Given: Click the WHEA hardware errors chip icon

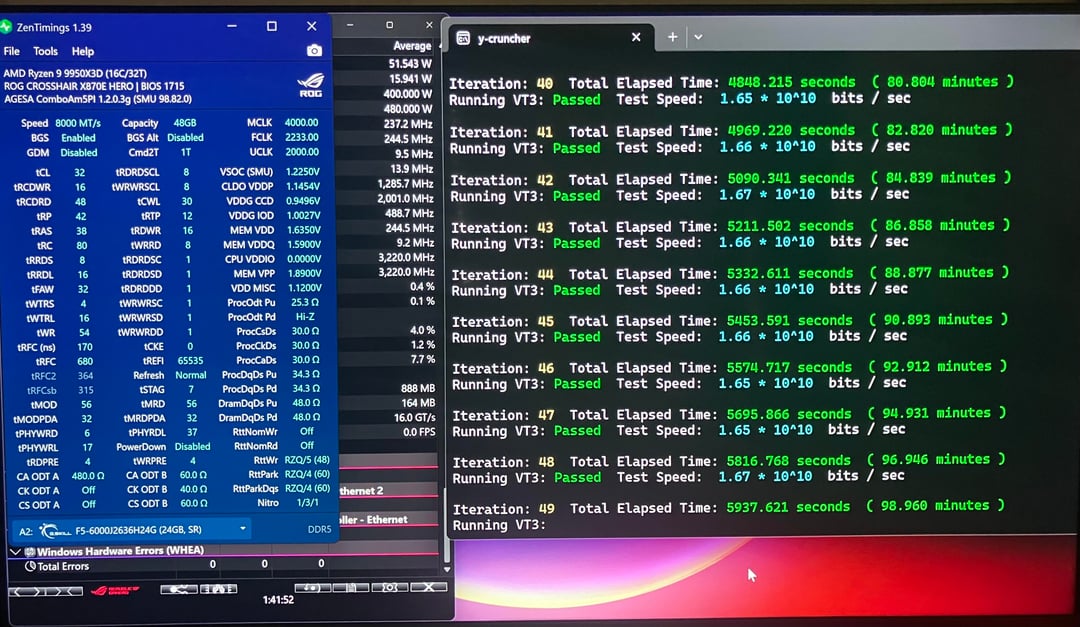Looking at the screenshot, I should 30,552.
